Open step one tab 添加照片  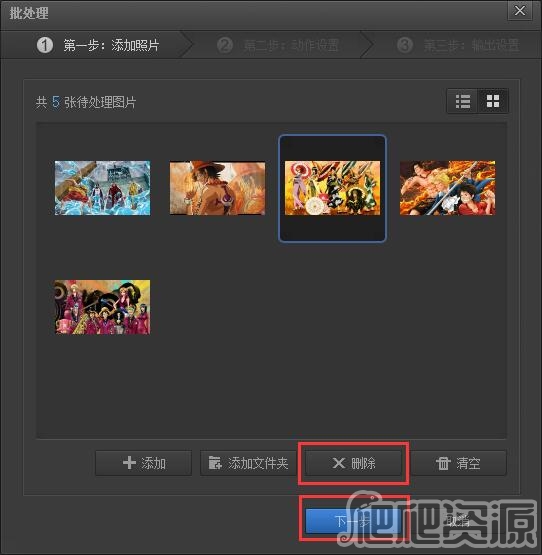pyautogui.click(x=98, y=45)
